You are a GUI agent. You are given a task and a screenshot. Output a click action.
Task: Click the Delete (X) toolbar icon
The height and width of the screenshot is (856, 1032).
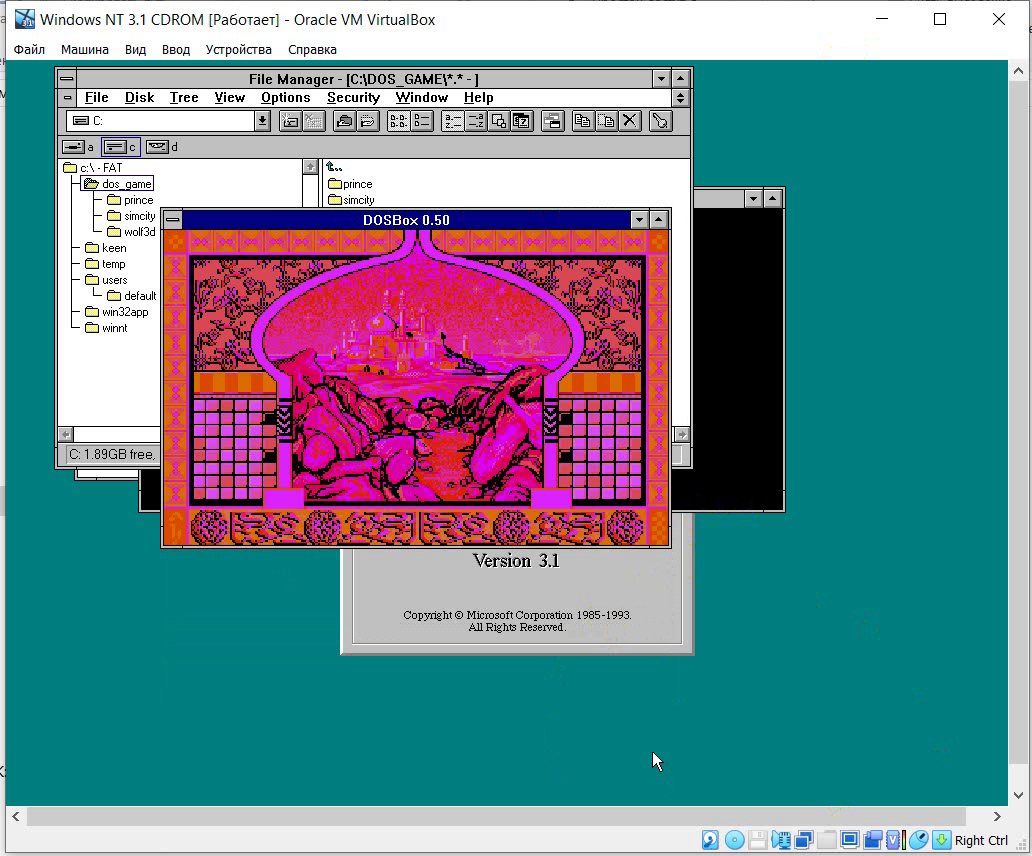630,121
